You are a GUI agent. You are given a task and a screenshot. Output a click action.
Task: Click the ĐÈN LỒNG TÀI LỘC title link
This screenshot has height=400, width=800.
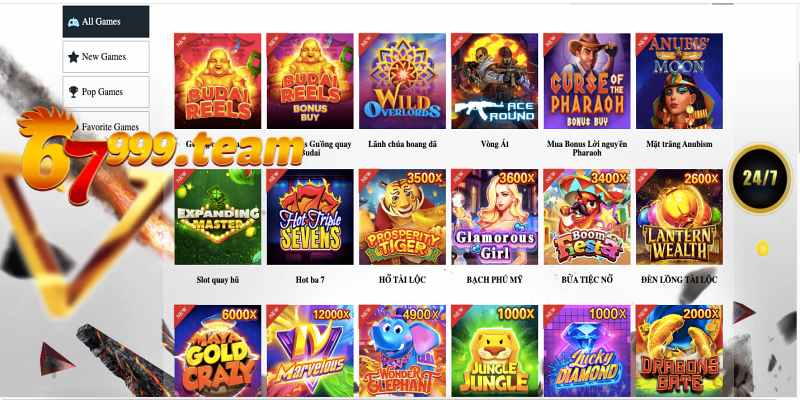click(x=679, y=280)
